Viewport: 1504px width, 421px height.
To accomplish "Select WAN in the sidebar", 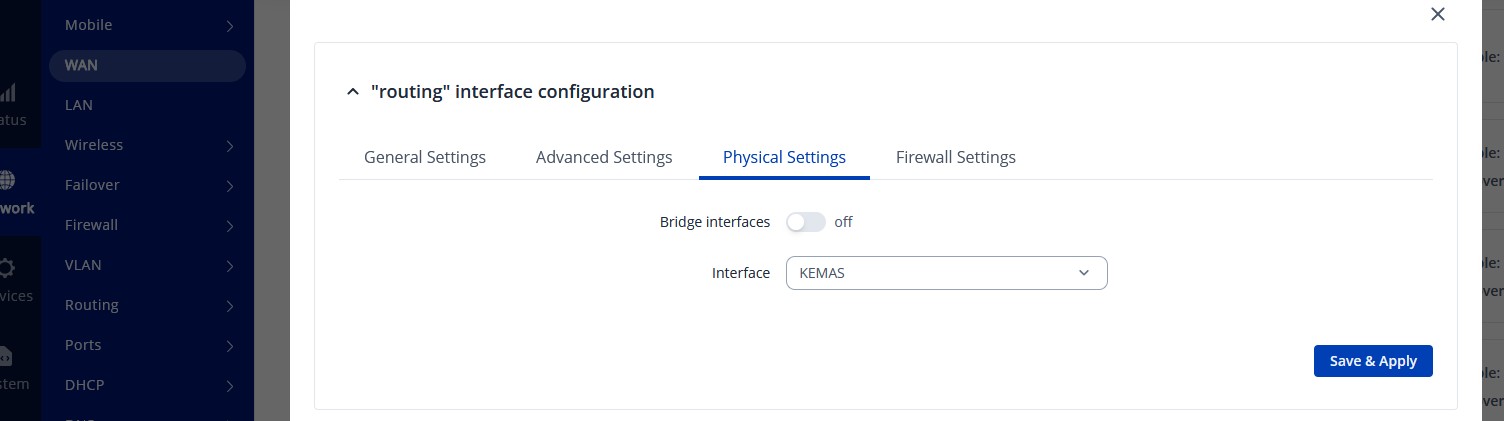I will 82,65.
